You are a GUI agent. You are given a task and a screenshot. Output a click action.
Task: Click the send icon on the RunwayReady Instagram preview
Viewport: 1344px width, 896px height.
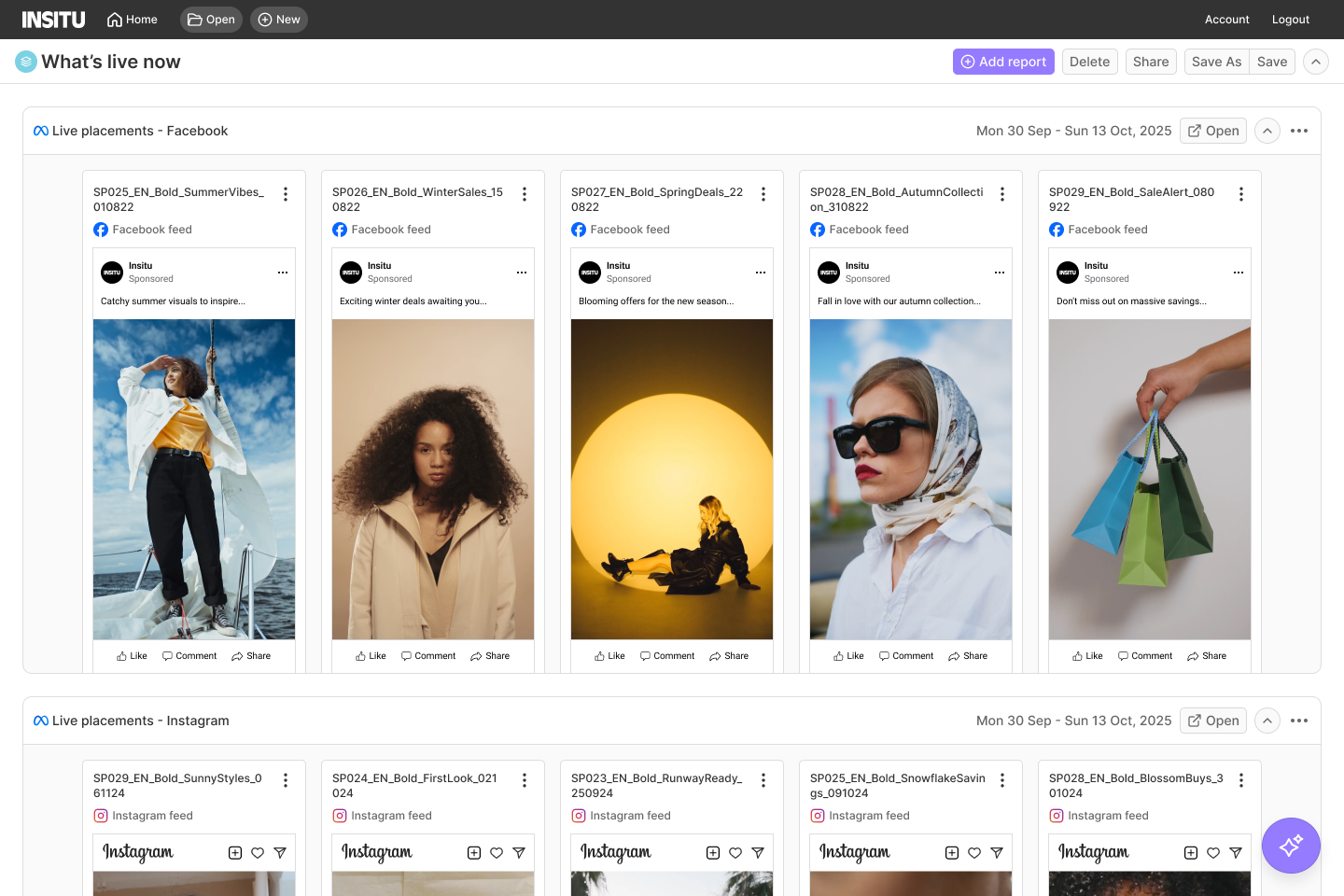click(758, 853)
